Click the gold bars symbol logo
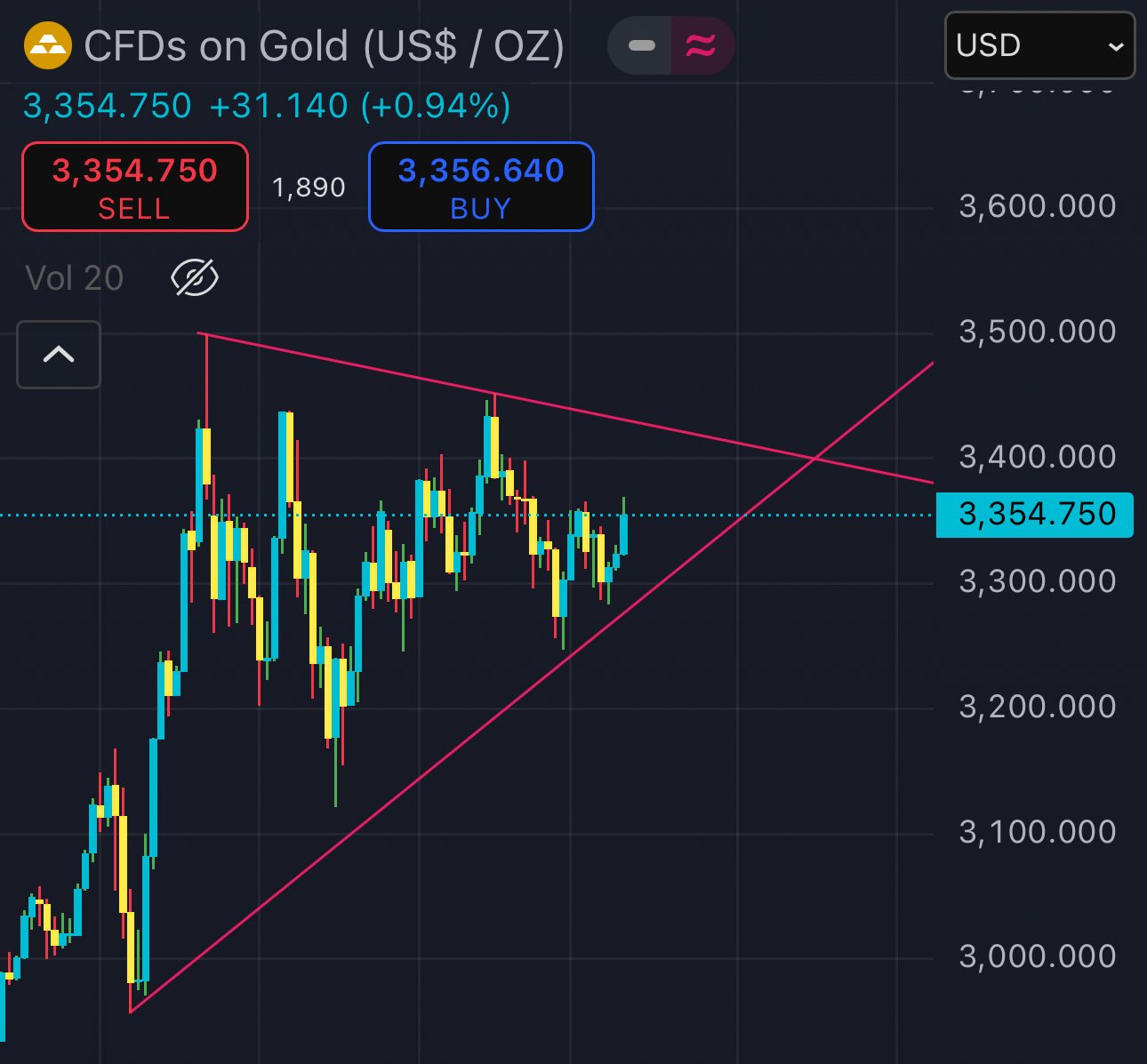 47,46
